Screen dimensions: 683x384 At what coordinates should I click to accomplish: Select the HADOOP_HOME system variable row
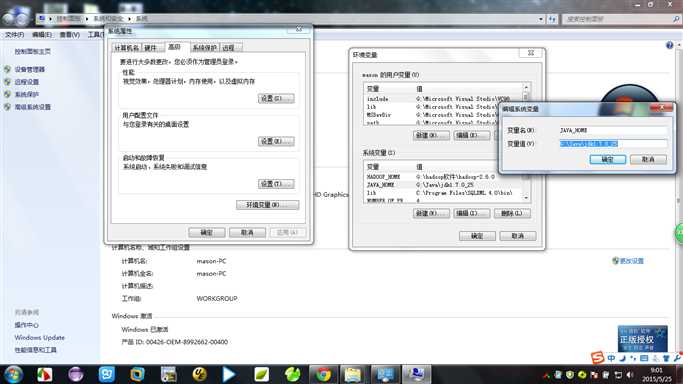point(443,177)
